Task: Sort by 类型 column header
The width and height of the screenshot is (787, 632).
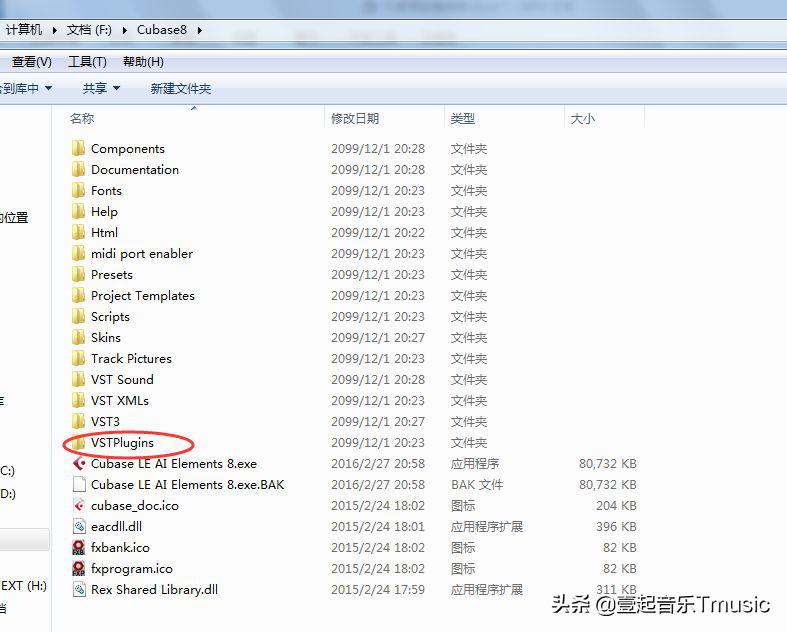Action: click(463, 118)
